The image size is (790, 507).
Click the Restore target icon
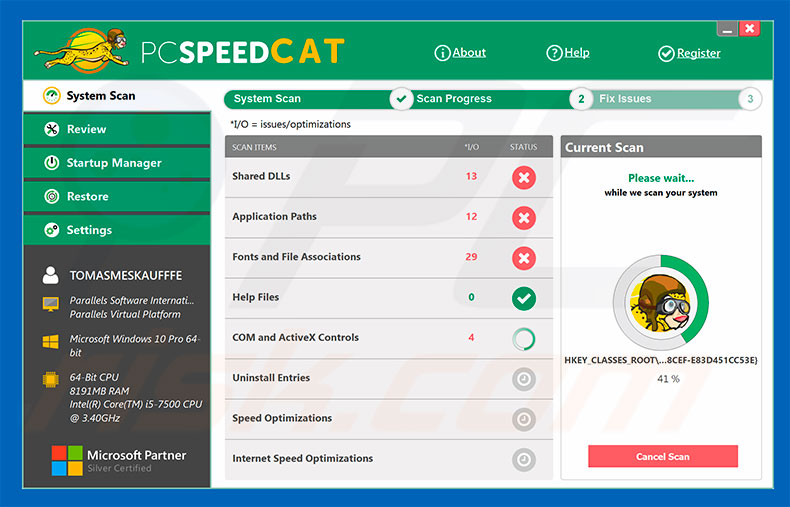tap(51, 196)
